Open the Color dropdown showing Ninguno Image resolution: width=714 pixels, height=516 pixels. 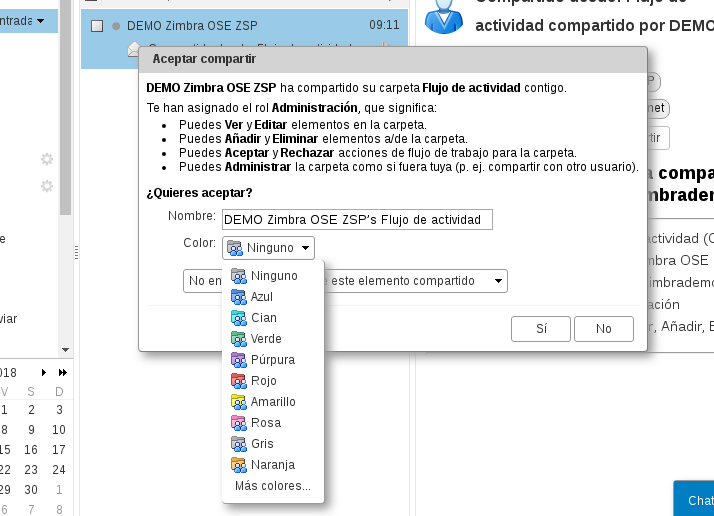point(268,248)
